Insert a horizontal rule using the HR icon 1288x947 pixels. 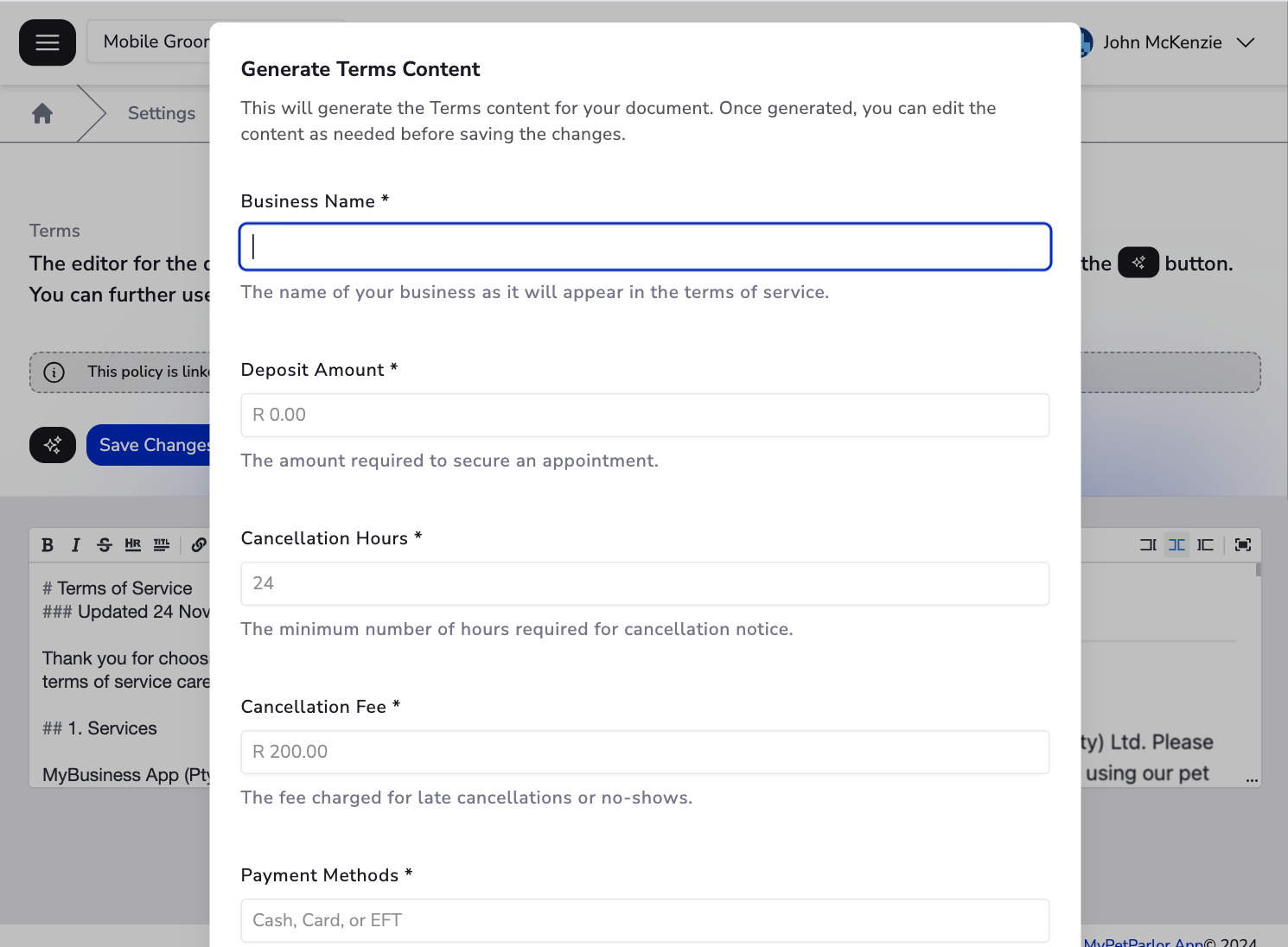[132, 544]
